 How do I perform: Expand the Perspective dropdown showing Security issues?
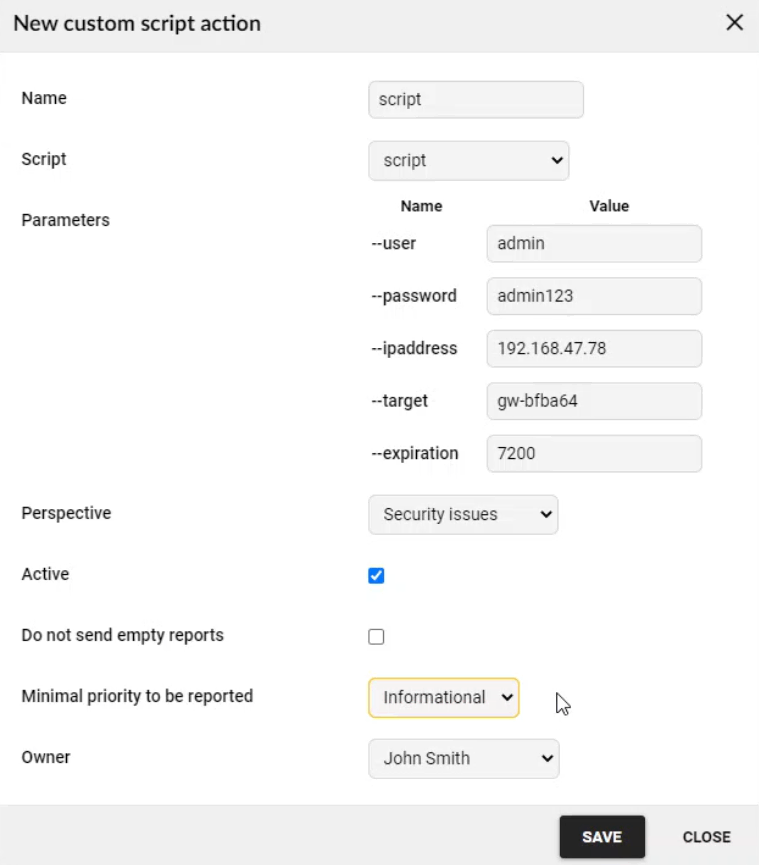tap(463, 514)
